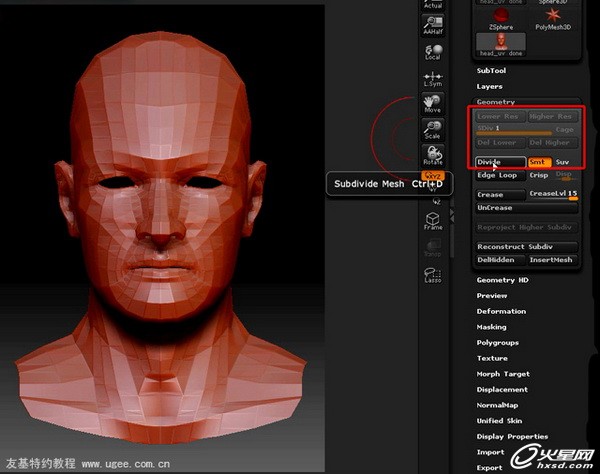Adjust the CreaseLvl slider
The image size is (600, 474).
click(x=553, y=195)
